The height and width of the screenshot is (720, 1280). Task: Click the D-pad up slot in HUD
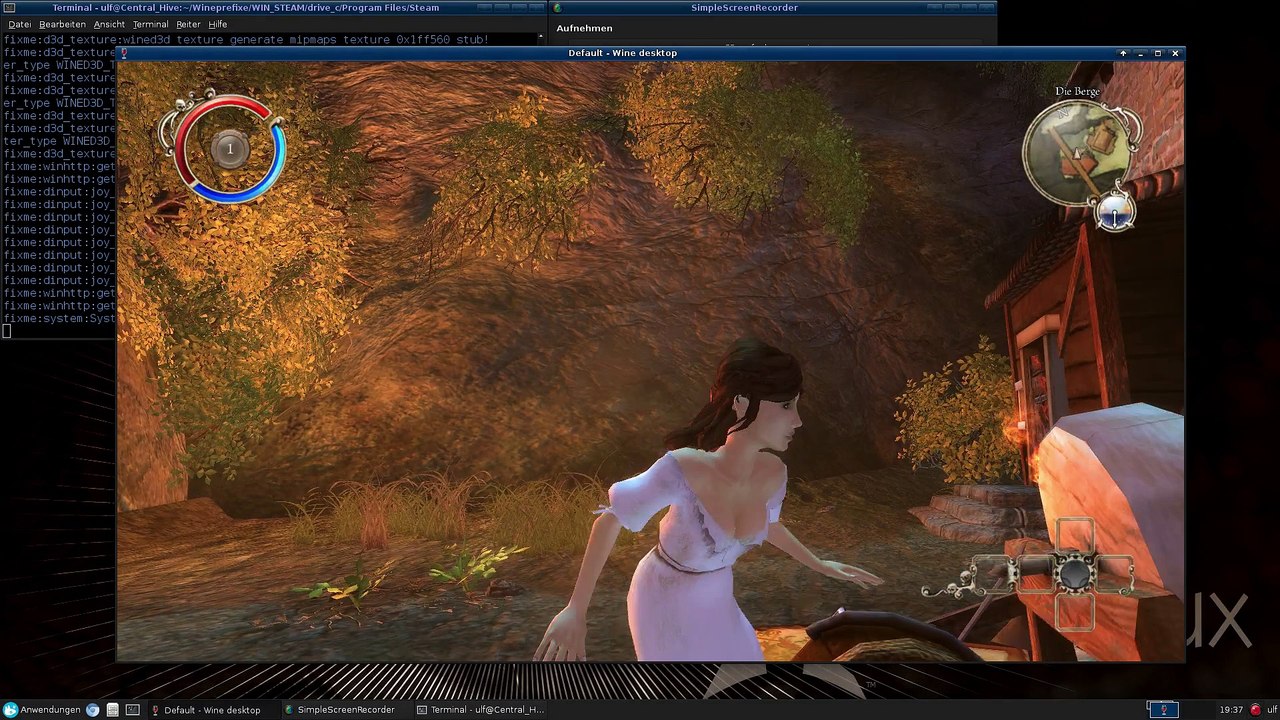[1076, 536]
